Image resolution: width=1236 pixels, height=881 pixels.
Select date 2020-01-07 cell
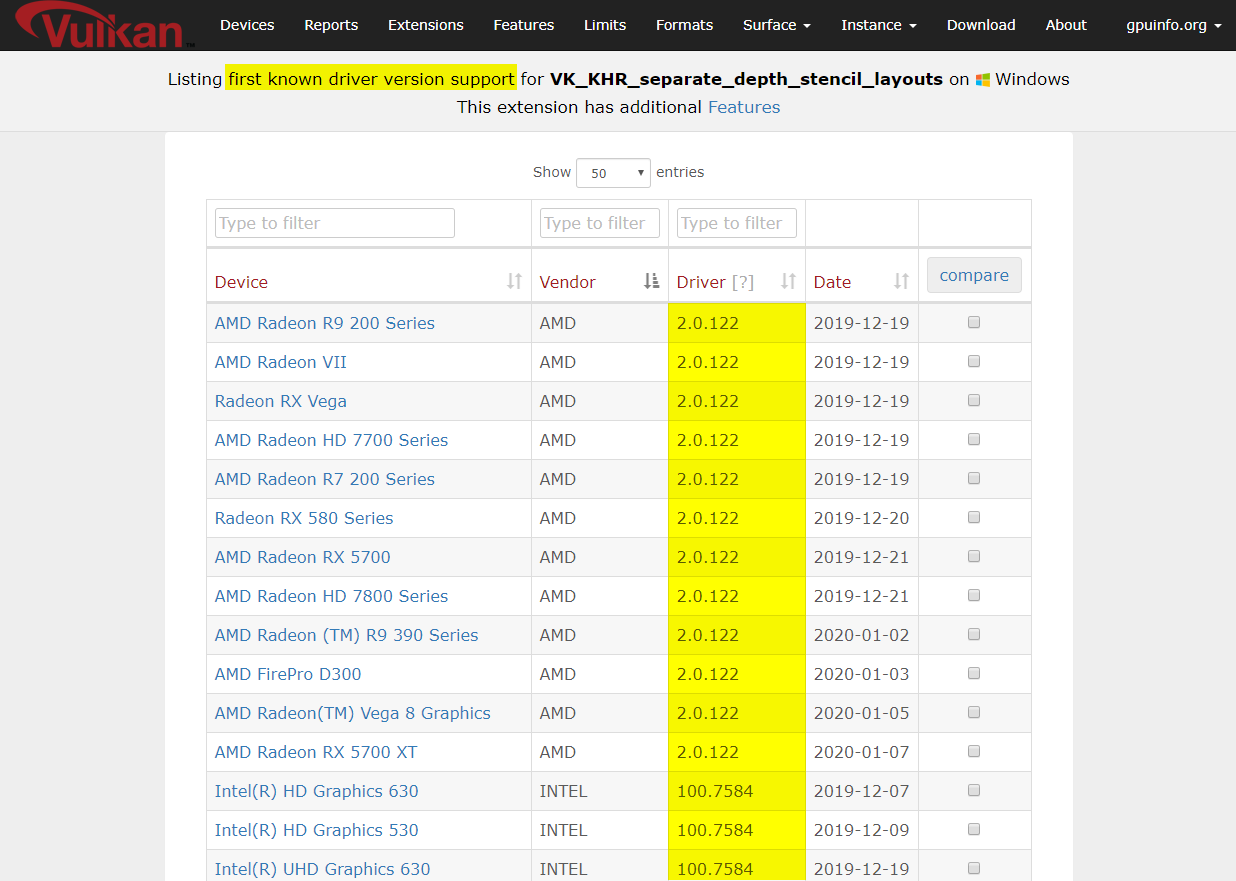(862, 752)
